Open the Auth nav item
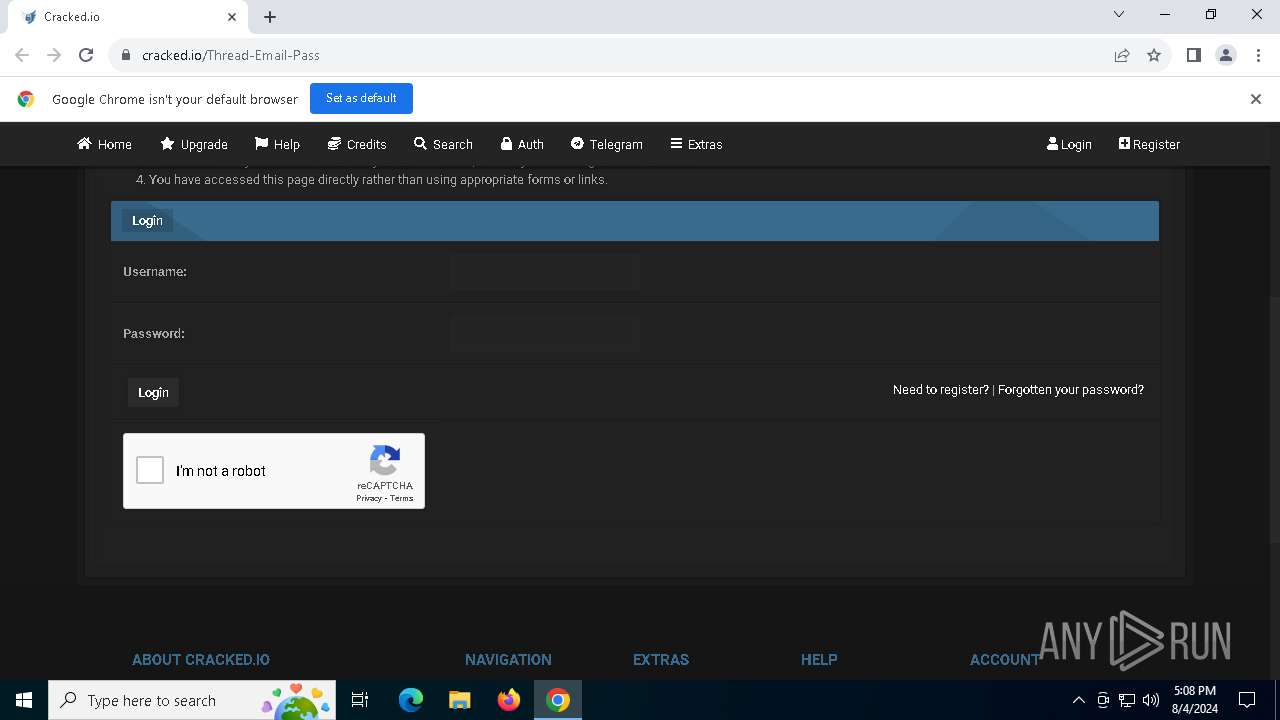Screen dimensions: 1280x720 [522, 144]
